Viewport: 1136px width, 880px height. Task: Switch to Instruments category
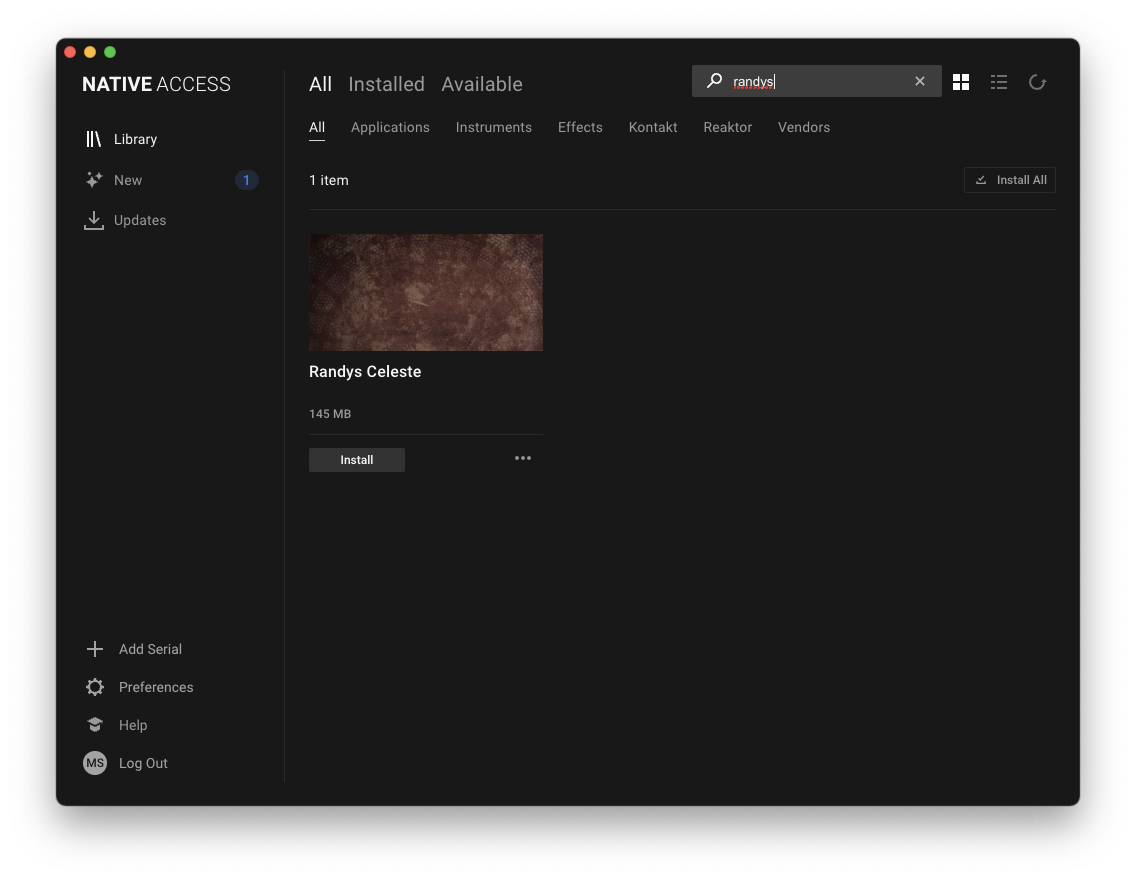click(493, 127)
